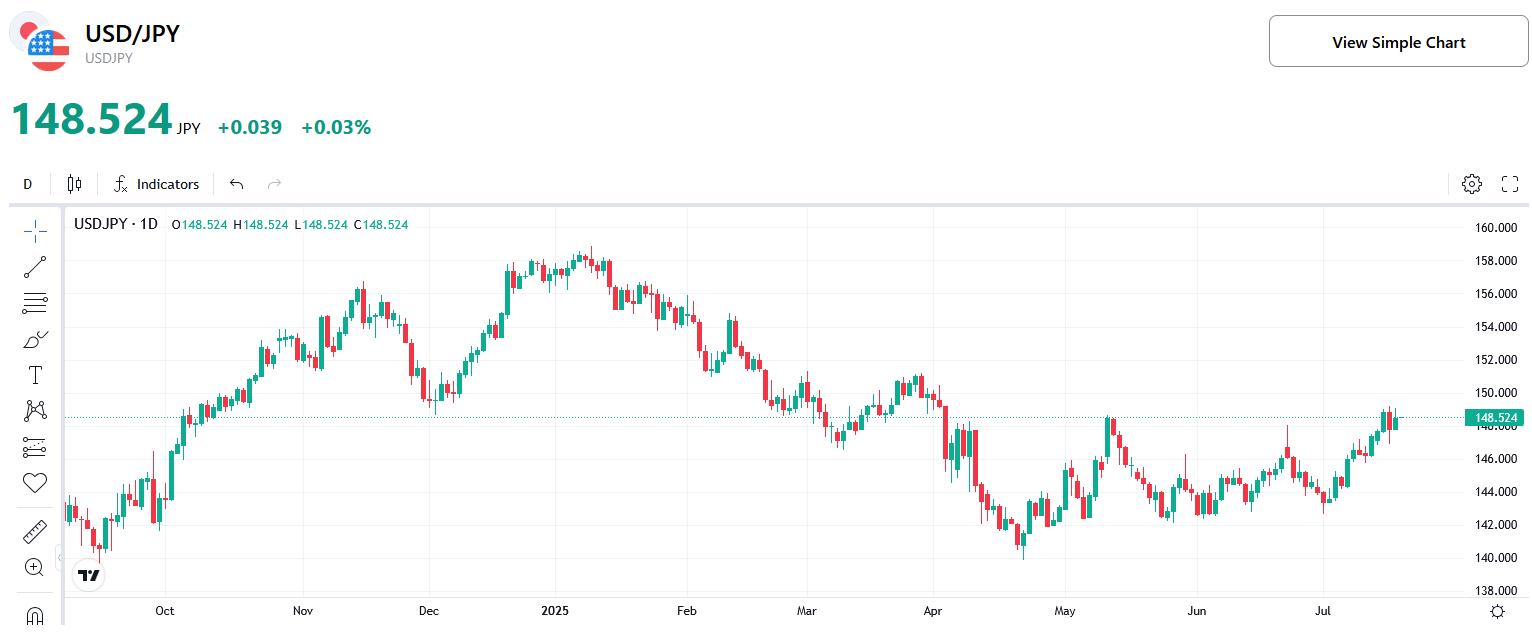Open the D timeframe selector

click(x=27, y=184)
